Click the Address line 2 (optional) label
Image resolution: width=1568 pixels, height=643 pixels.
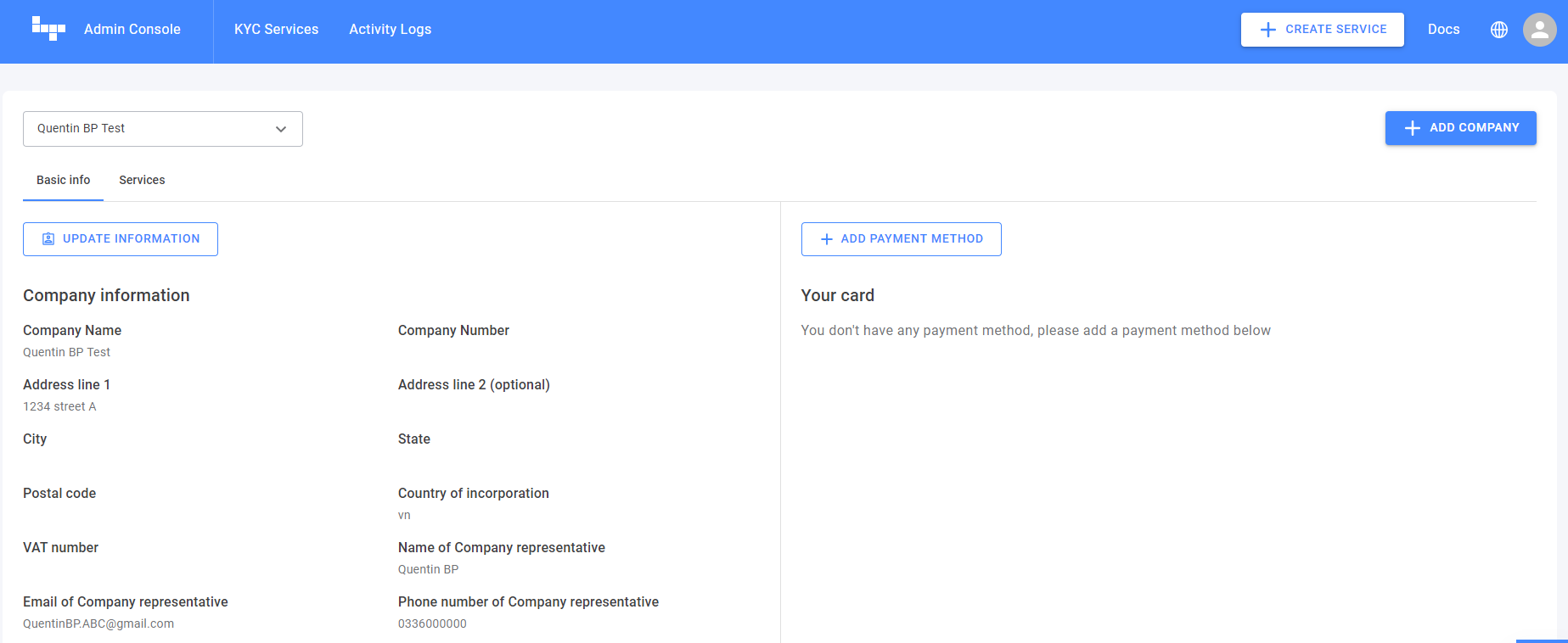(474, 384)
